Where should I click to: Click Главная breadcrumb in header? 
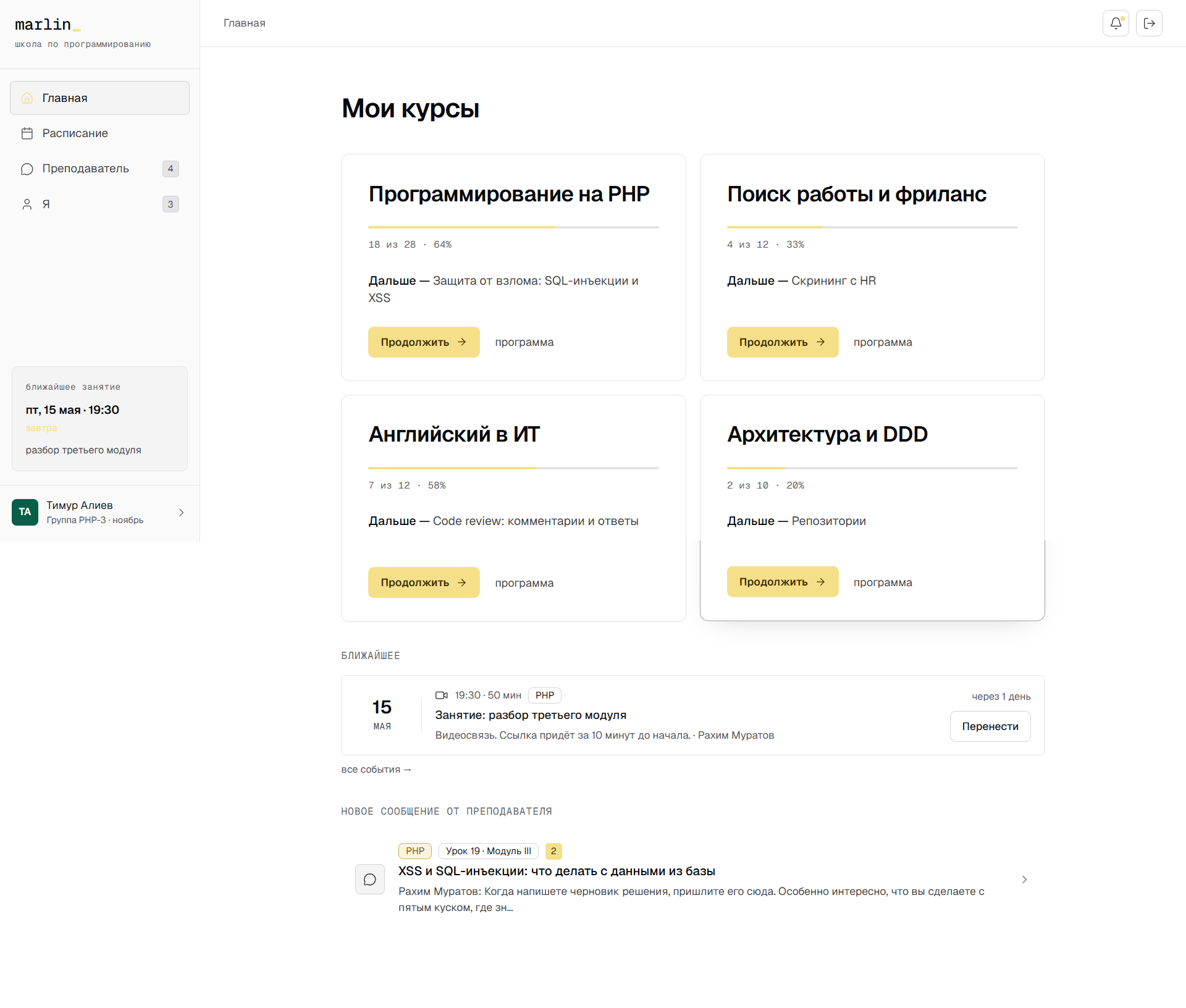pyautogui.click(x=245, y=23)
